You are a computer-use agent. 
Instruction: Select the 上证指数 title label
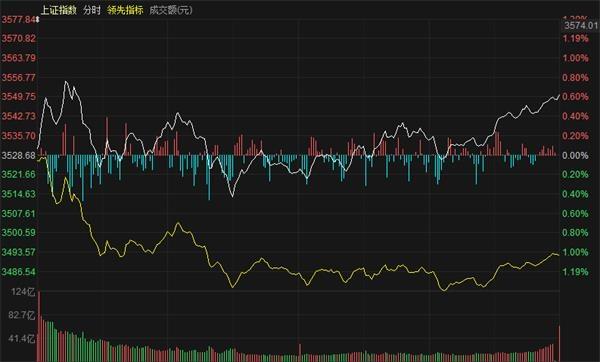[59, 10]
